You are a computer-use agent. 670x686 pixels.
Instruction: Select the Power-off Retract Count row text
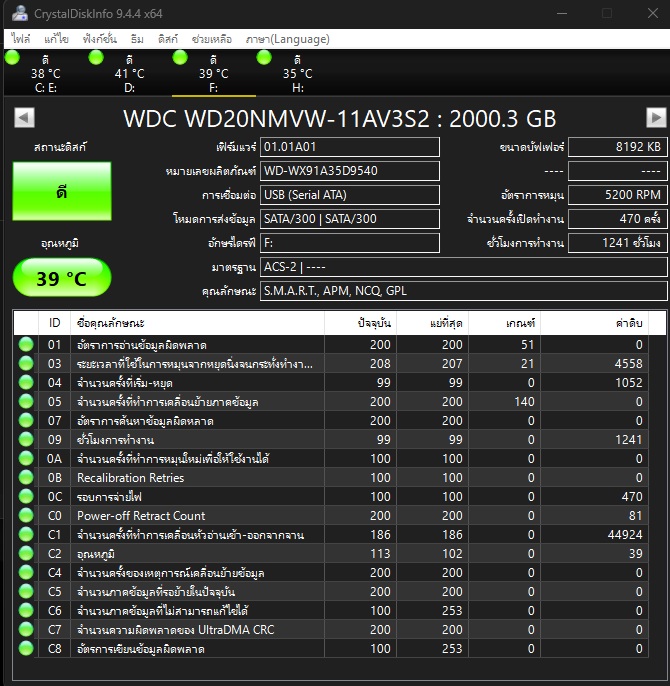(x=141, y=516)
